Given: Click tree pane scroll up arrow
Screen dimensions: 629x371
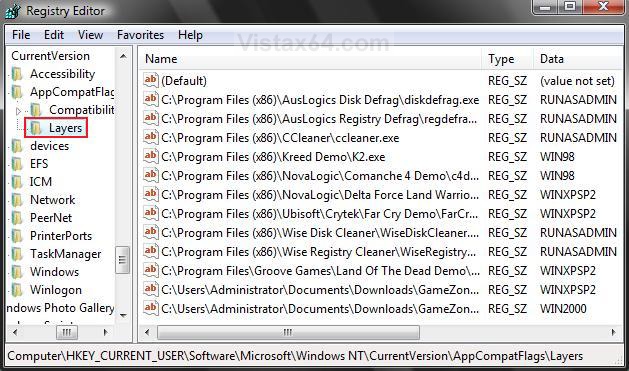Looking at the screenshot, I should 123,57.
